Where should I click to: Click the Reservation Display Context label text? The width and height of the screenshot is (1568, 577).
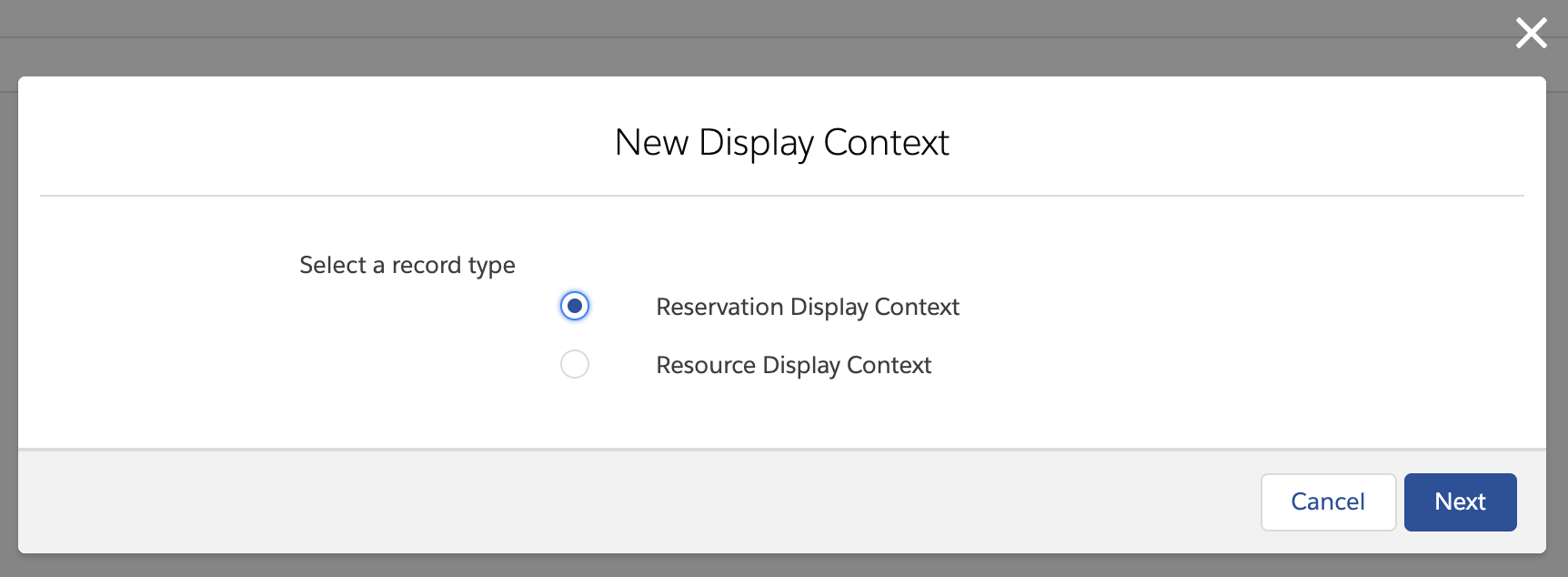(x=807, y=308)
